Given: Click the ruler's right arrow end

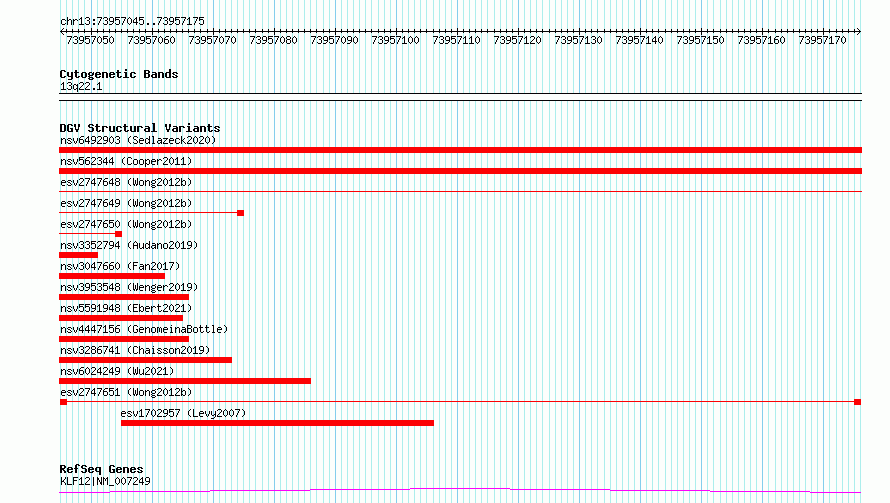Looking at the screenshot, I should coord(859,31).
